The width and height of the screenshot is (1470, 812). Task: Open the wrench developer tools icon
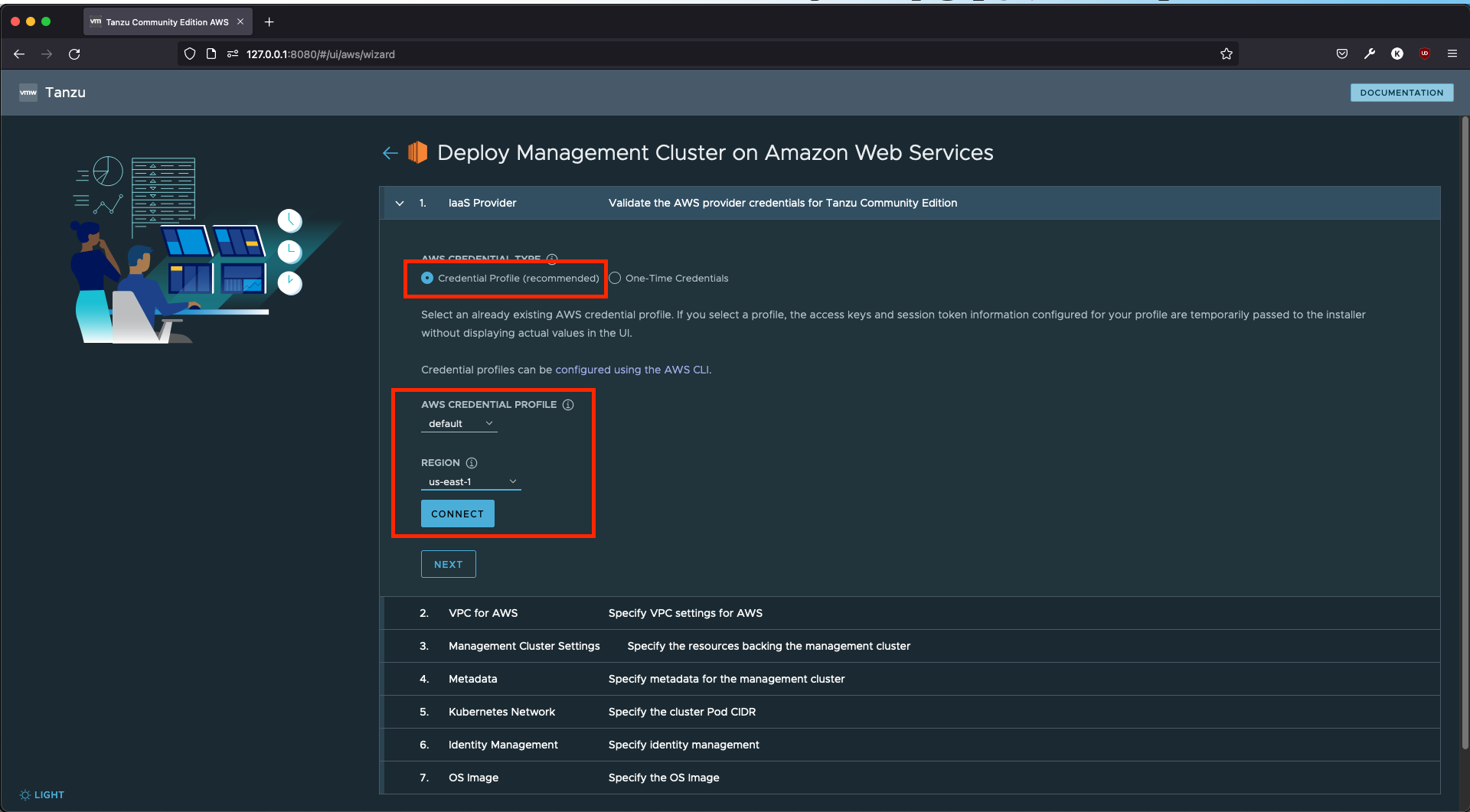tap(1370, 54)
